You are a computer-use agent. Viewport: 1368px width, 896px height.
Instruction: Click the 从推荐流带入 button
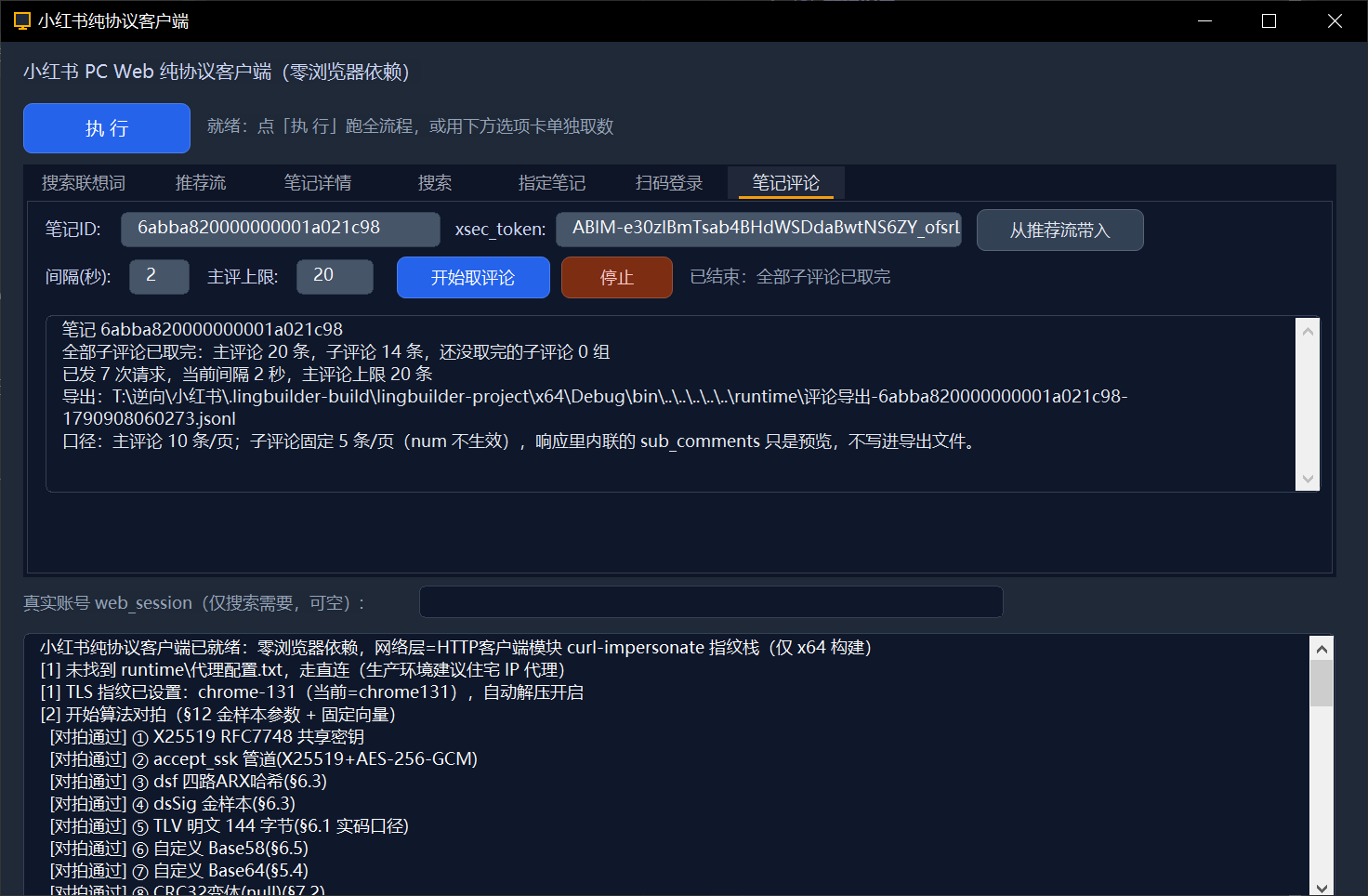1060,231
